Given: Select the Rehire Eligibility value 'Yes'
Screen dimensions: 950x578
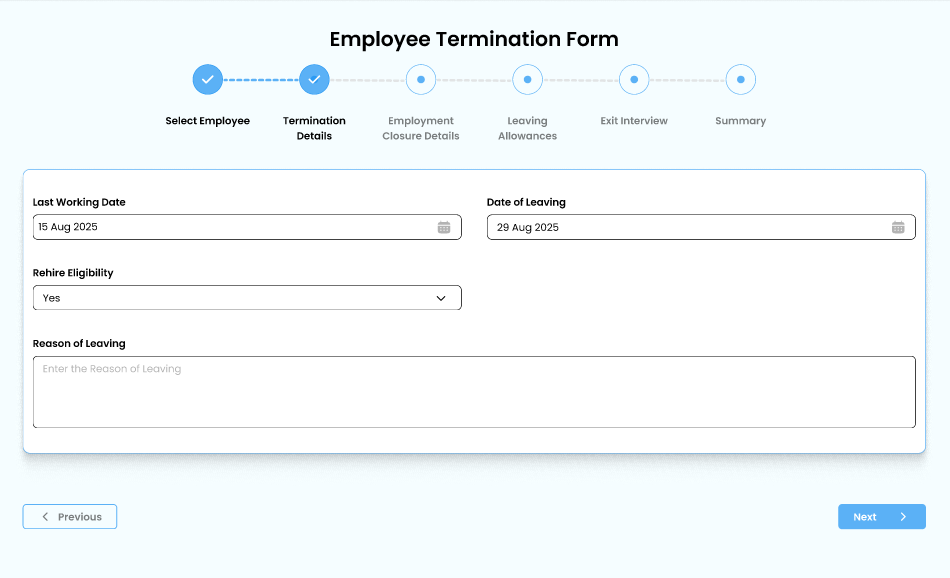Looking at the screenshot, I should [52, 298].
